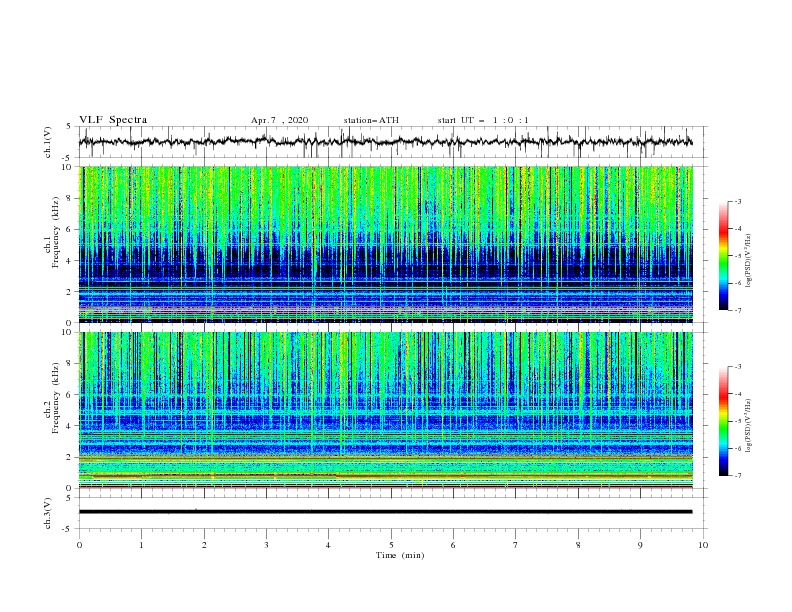Click the "10" tick on the time axis
The height and width of the screenshot is (612, 792).
click(x=703, y=545)
